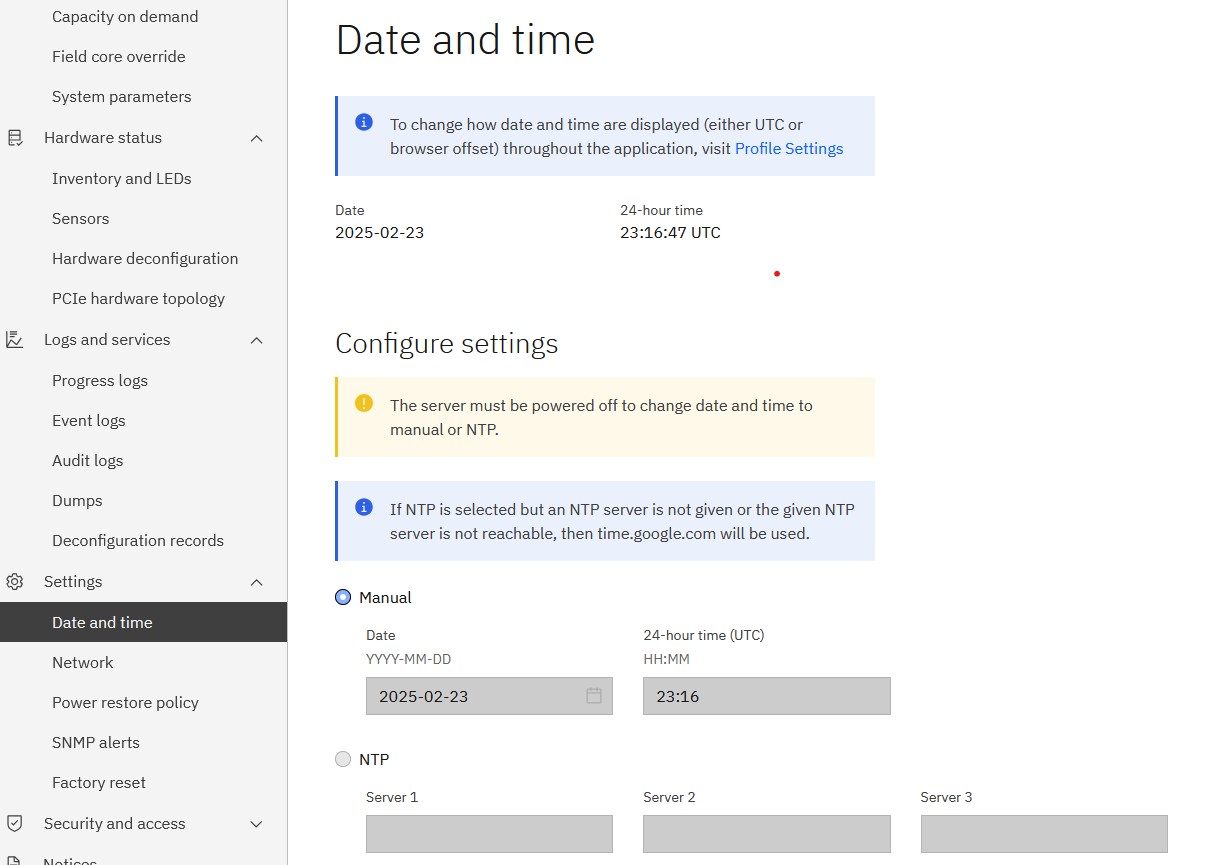
Task: Collapse the Hardware status section
Action: 256,138
